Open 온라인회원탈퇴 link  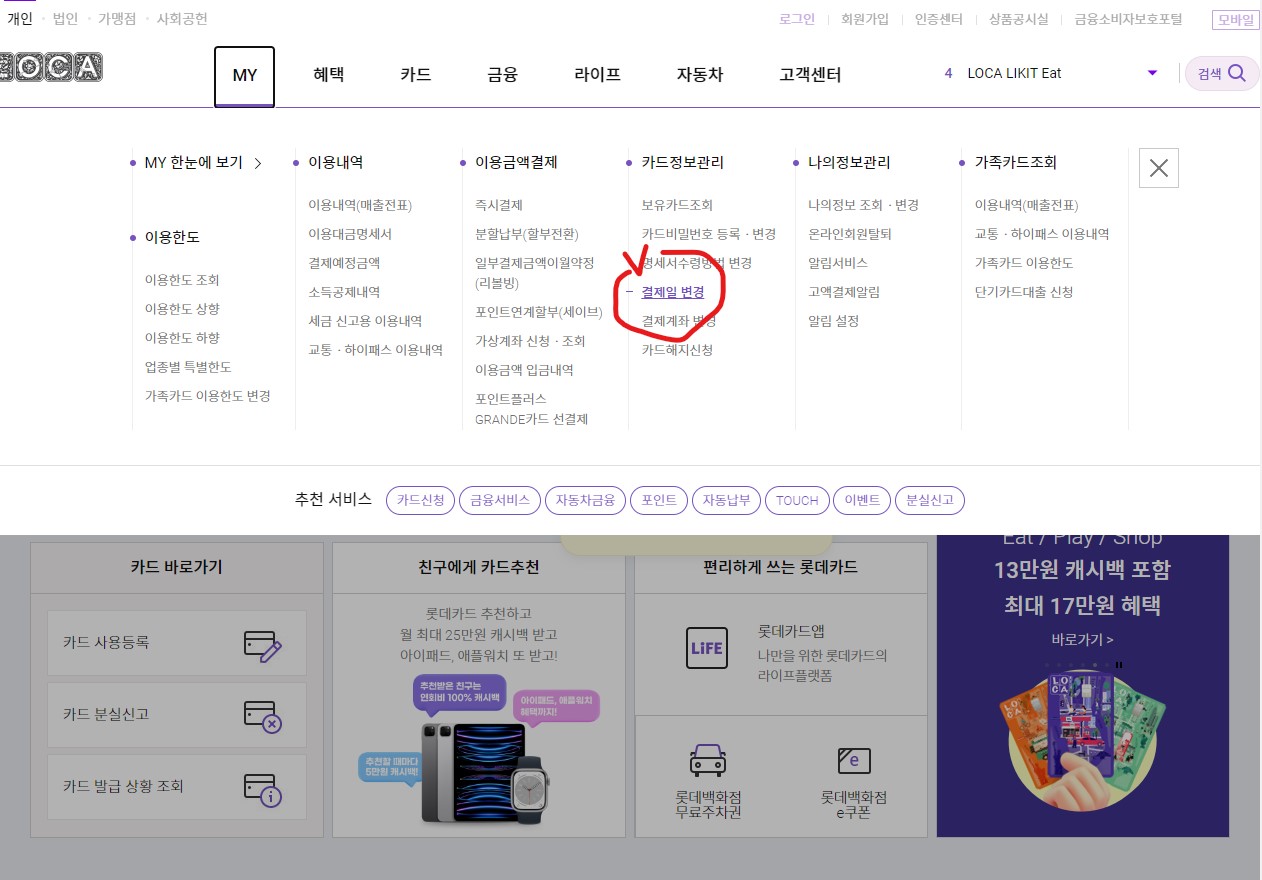point(850,234)
